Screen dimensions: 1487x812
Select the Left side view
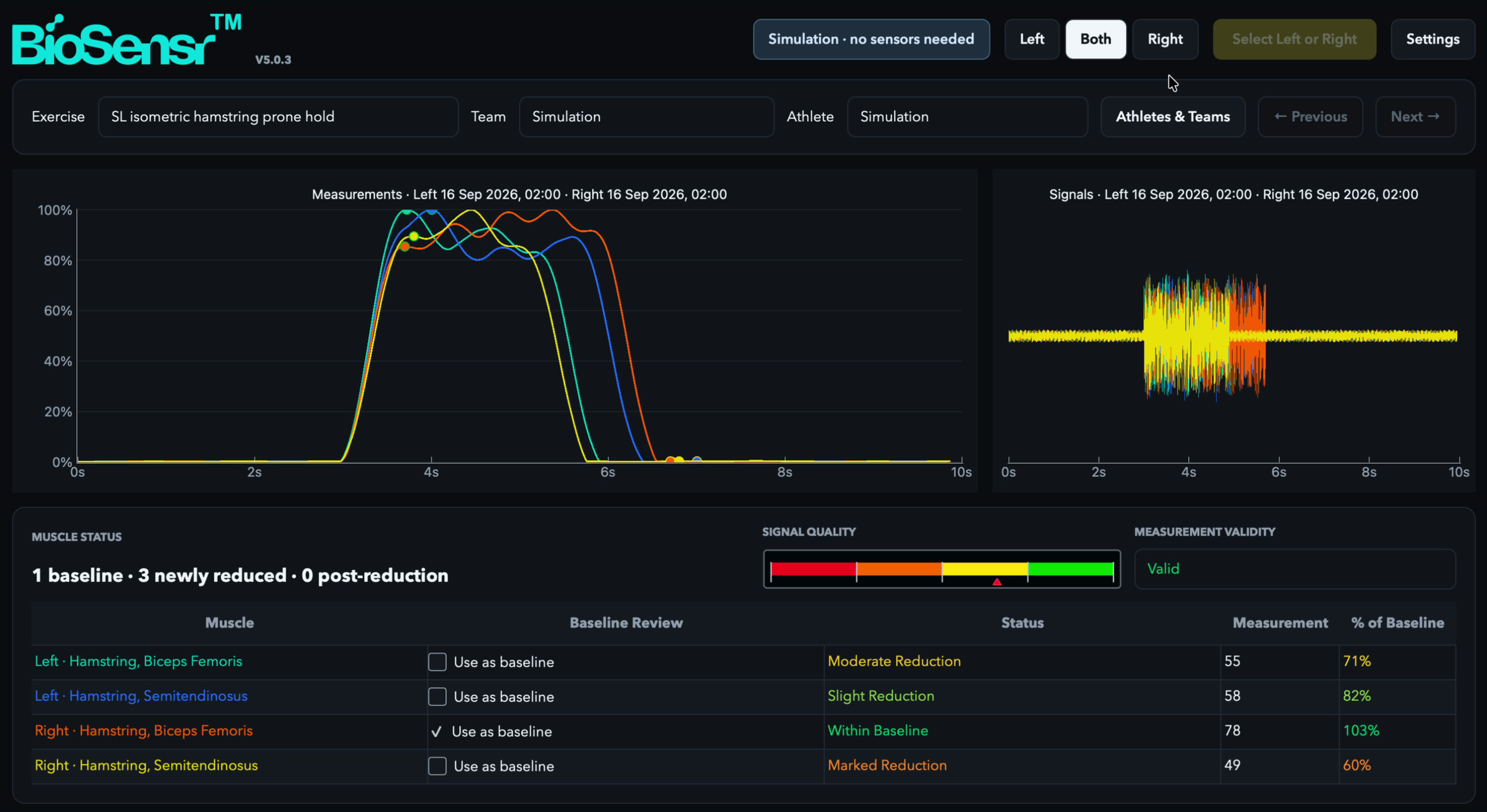pyautogui.click(x=1032, y=39)
